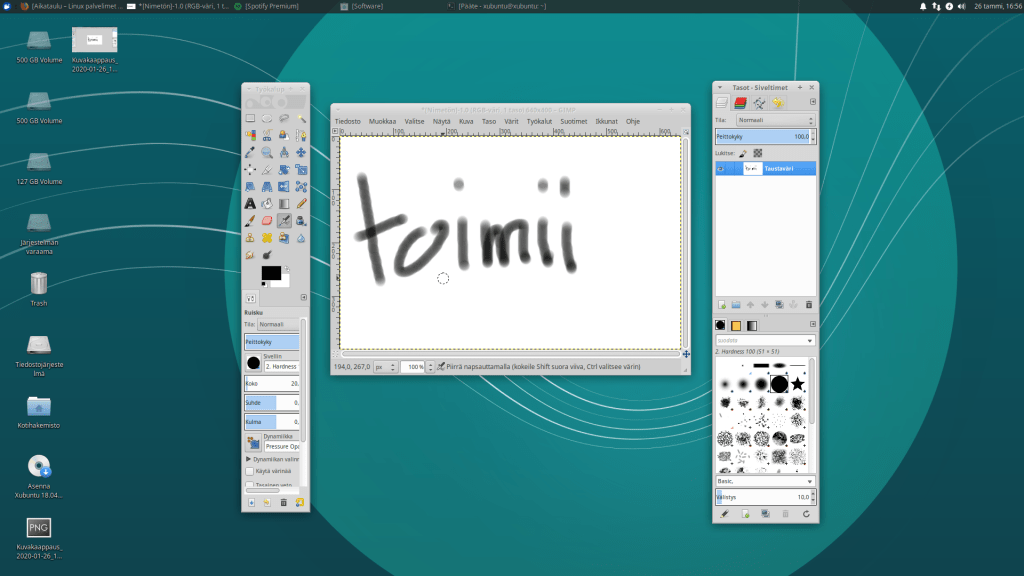This screenshot has height=576, width=1024.
Task: Open the Kotihakemisto desktop folder
Action: [x=39, y=407]
